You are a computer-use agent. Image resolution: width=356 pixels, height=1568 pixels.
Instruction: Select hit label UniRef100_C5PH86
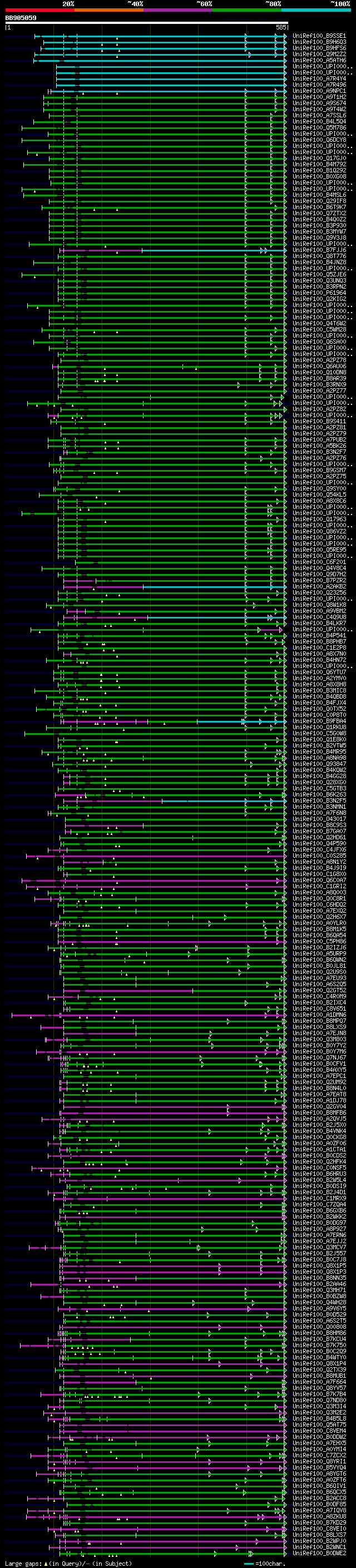click(319, 941)
